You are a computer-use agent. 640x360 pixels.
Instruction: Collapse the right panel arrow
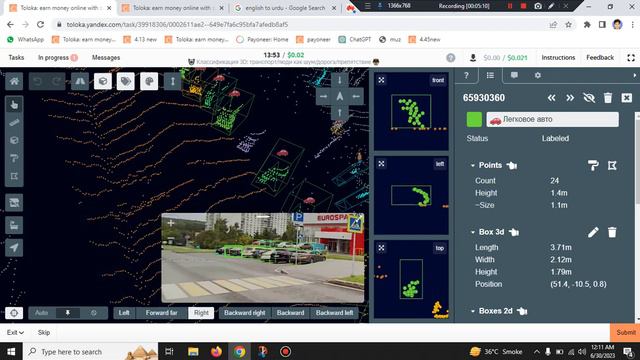click(x=635, y=76)
